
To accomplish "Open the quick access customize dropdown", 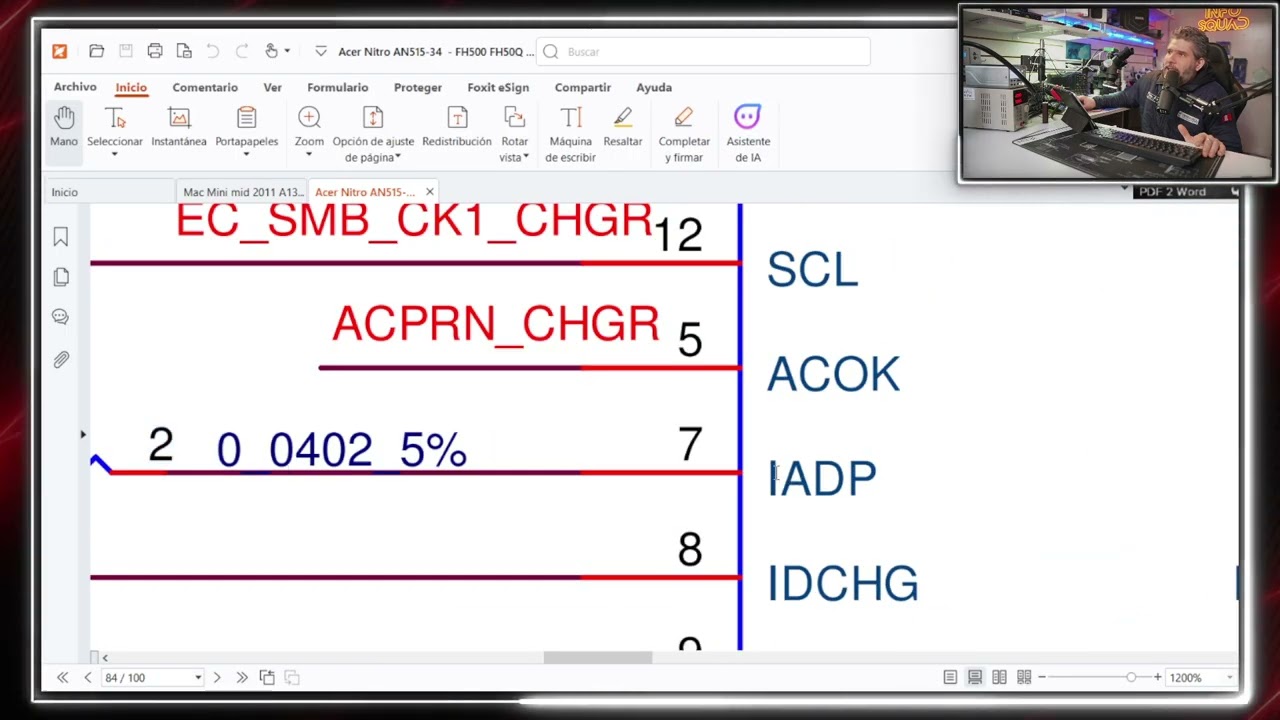I will (x=320, y=51).
